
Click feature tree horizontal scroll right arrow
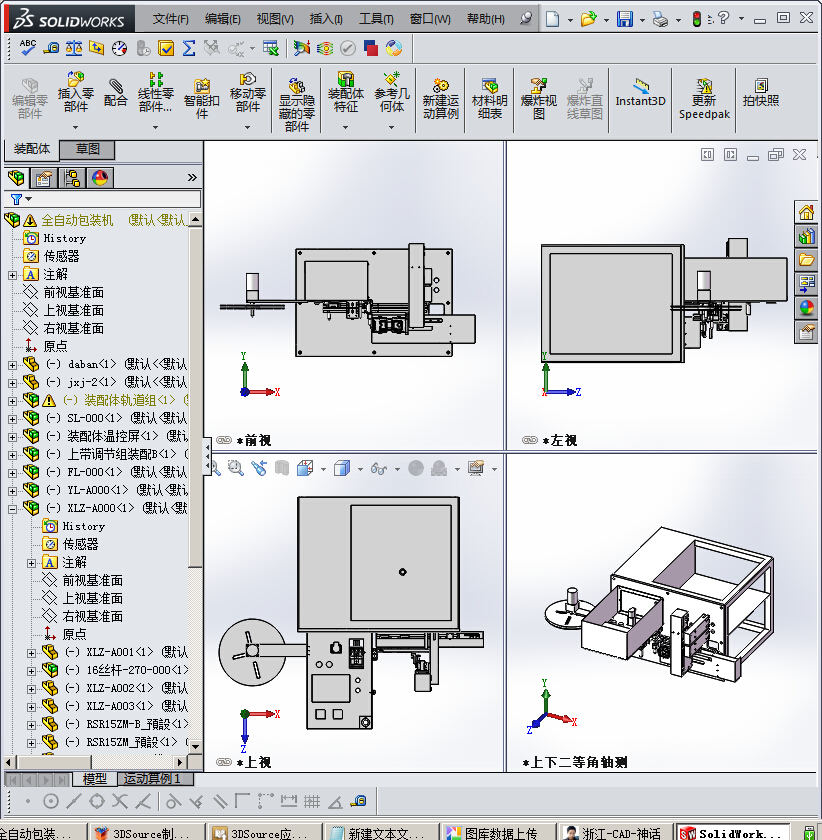181,762
